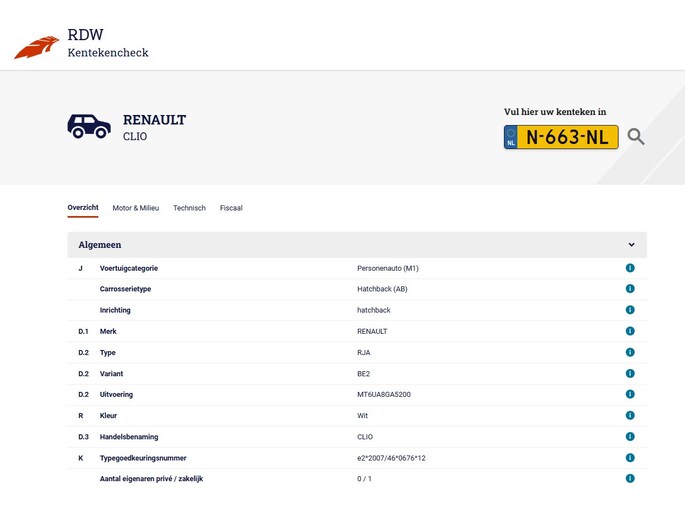685x513 pixels.
Task: Select the Overzicht tab
Action: (x=83, y=208)
